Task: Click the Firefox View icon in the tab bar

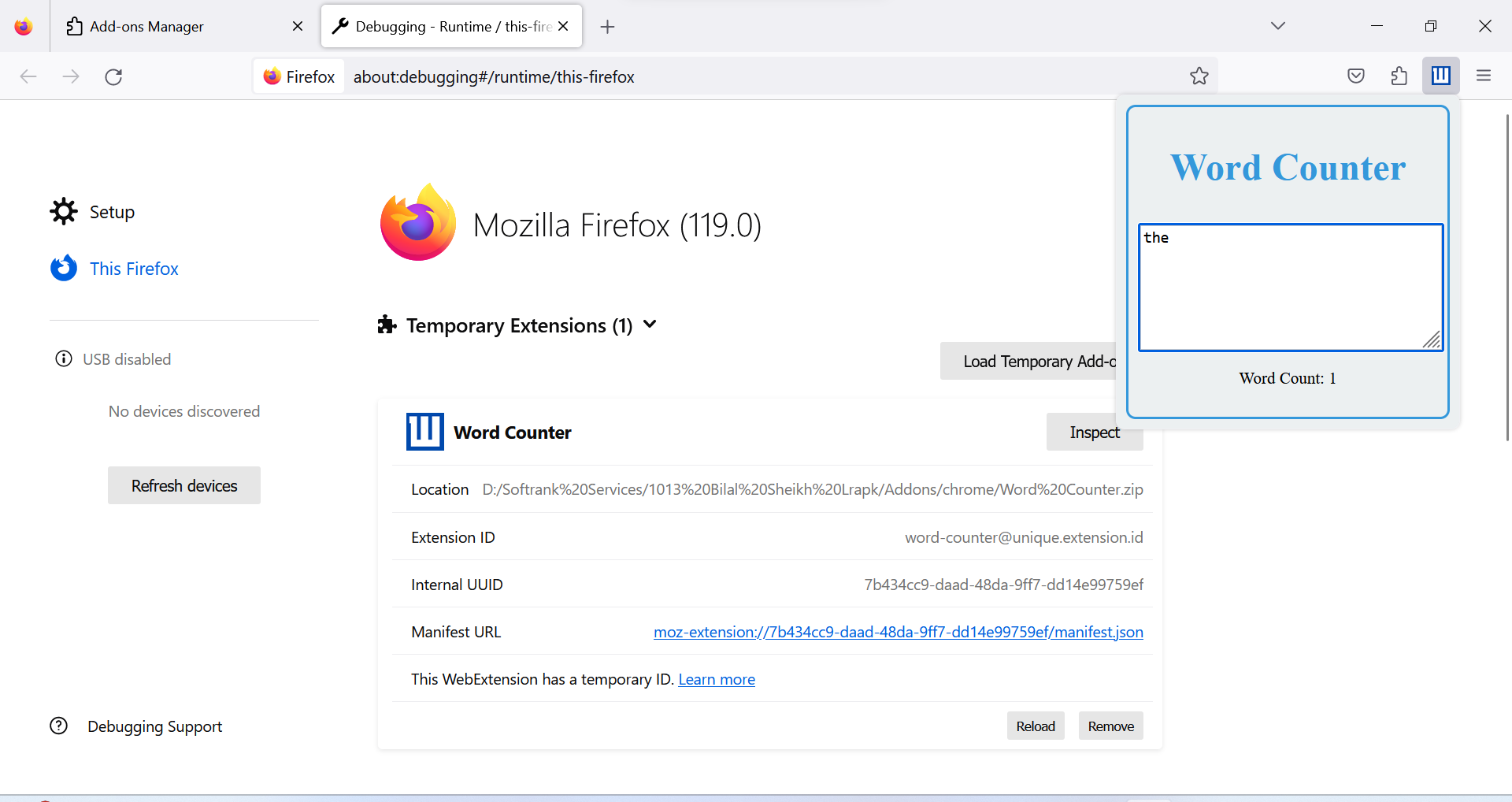Action: click(24, 26)
